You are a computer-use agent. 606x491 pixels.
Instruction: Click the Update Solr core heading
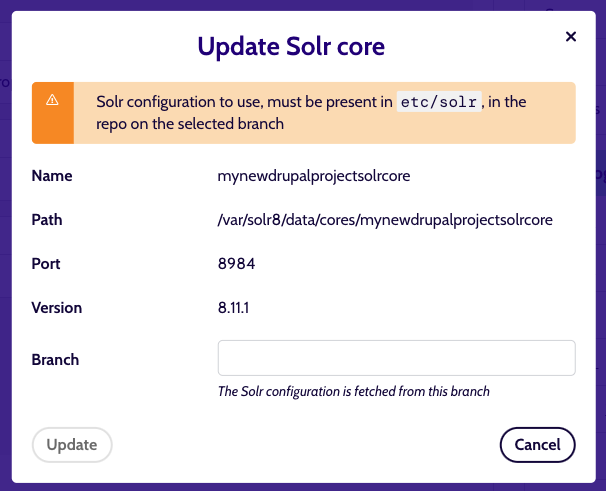coord(291,46)
